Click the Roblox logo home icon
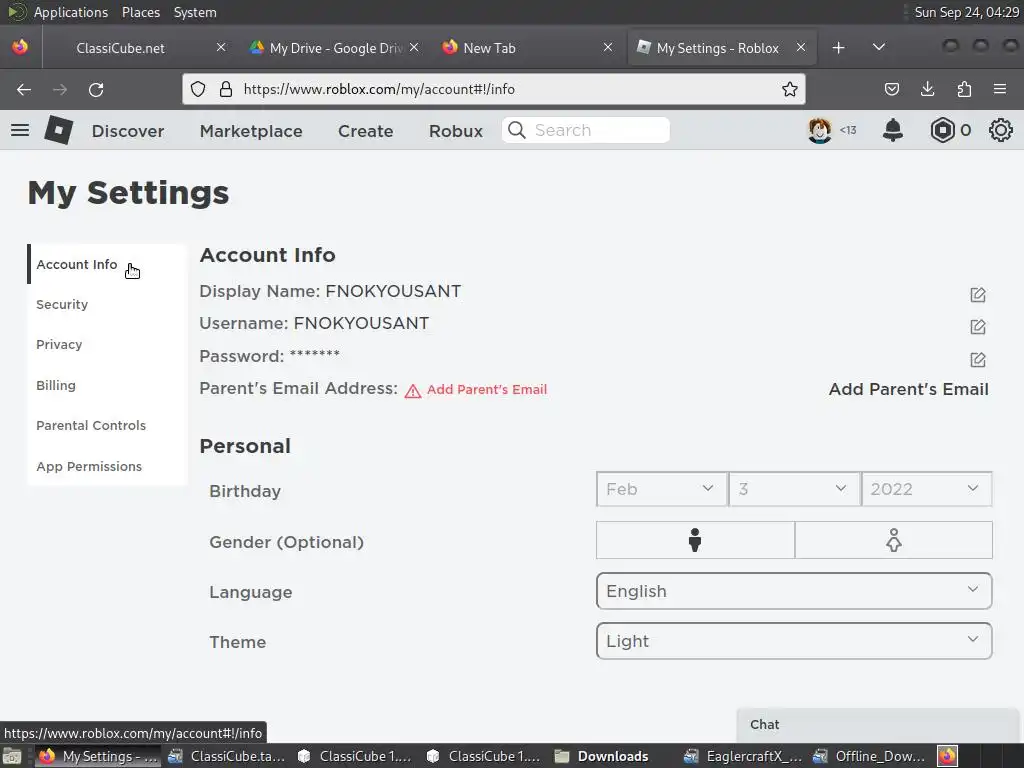The width and height of the screenshot is (1024, 768). tap(59, 129)
